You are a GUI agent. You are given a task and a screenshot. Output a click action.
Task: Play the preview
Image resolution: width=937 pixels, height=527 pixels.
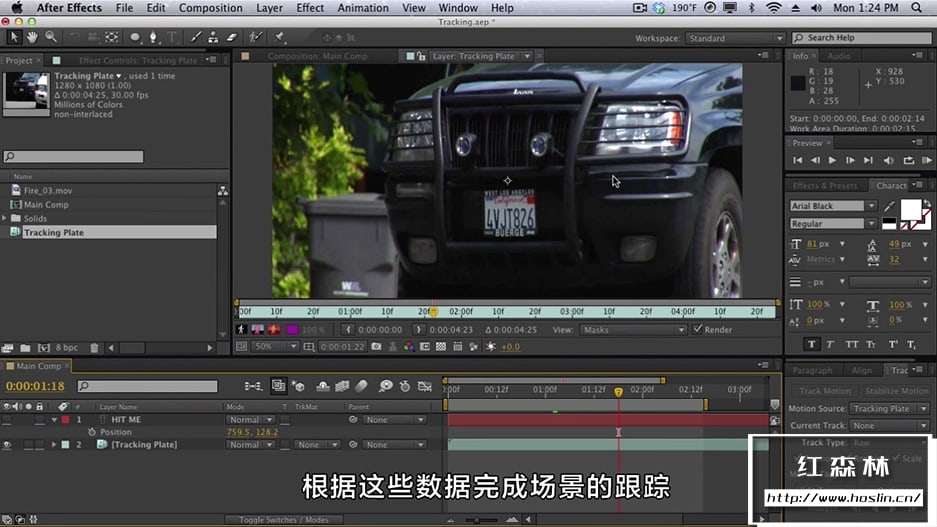832,160
